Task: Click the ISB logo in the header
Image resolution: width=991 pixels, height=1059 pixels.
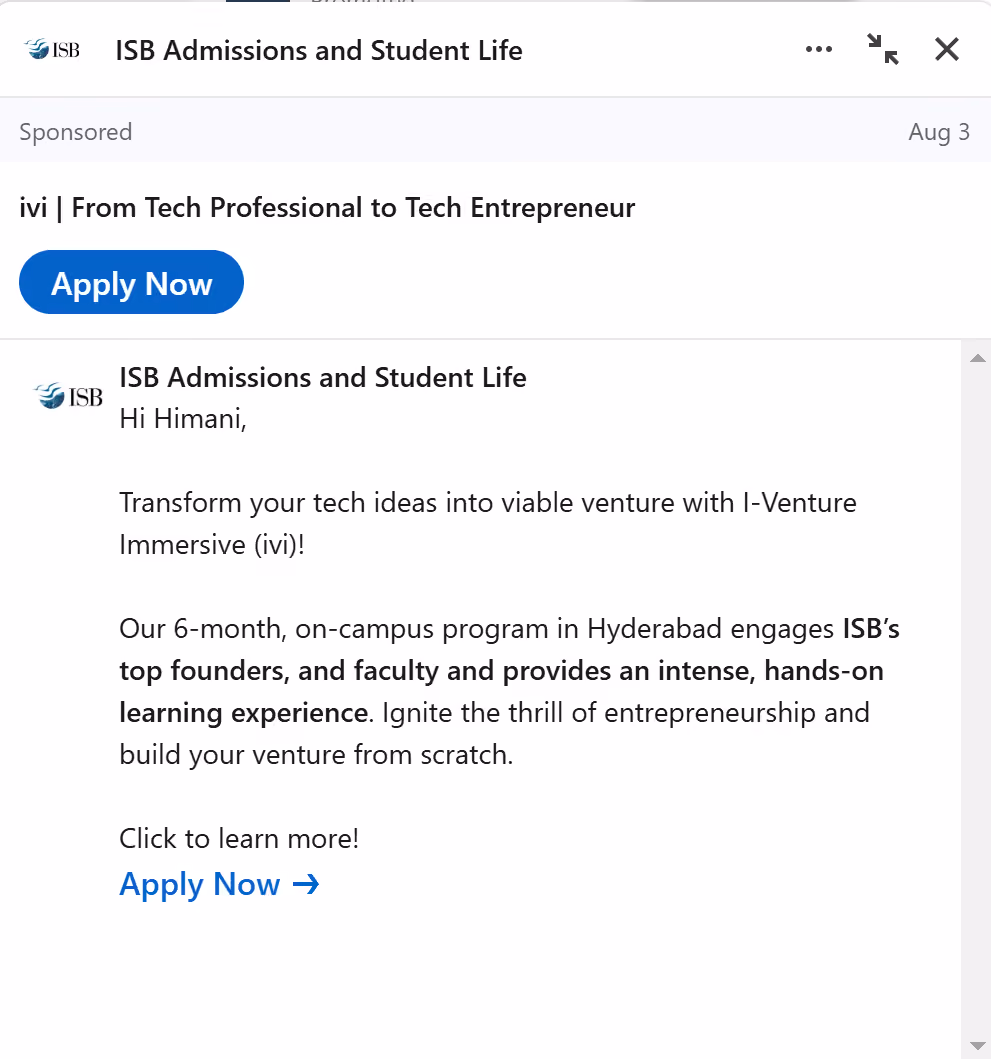Action: pos(51,49)
